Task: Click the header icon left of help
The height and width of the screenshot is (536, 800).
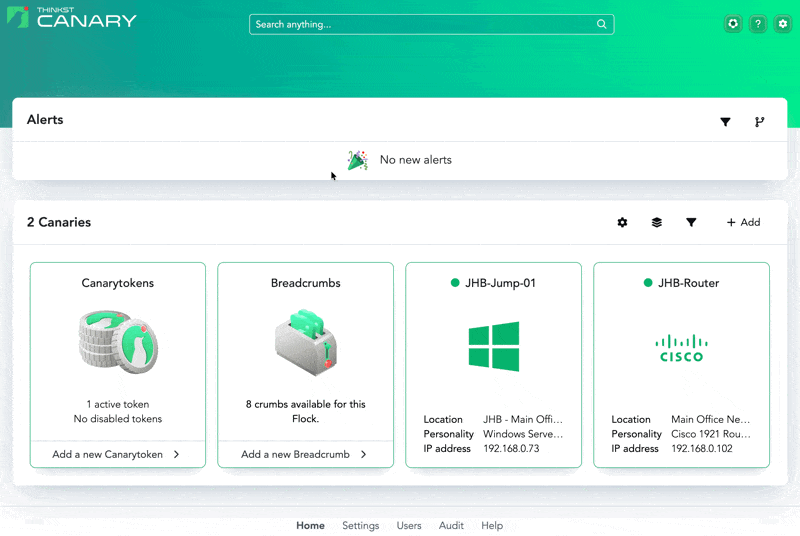Action: point(733,23)
